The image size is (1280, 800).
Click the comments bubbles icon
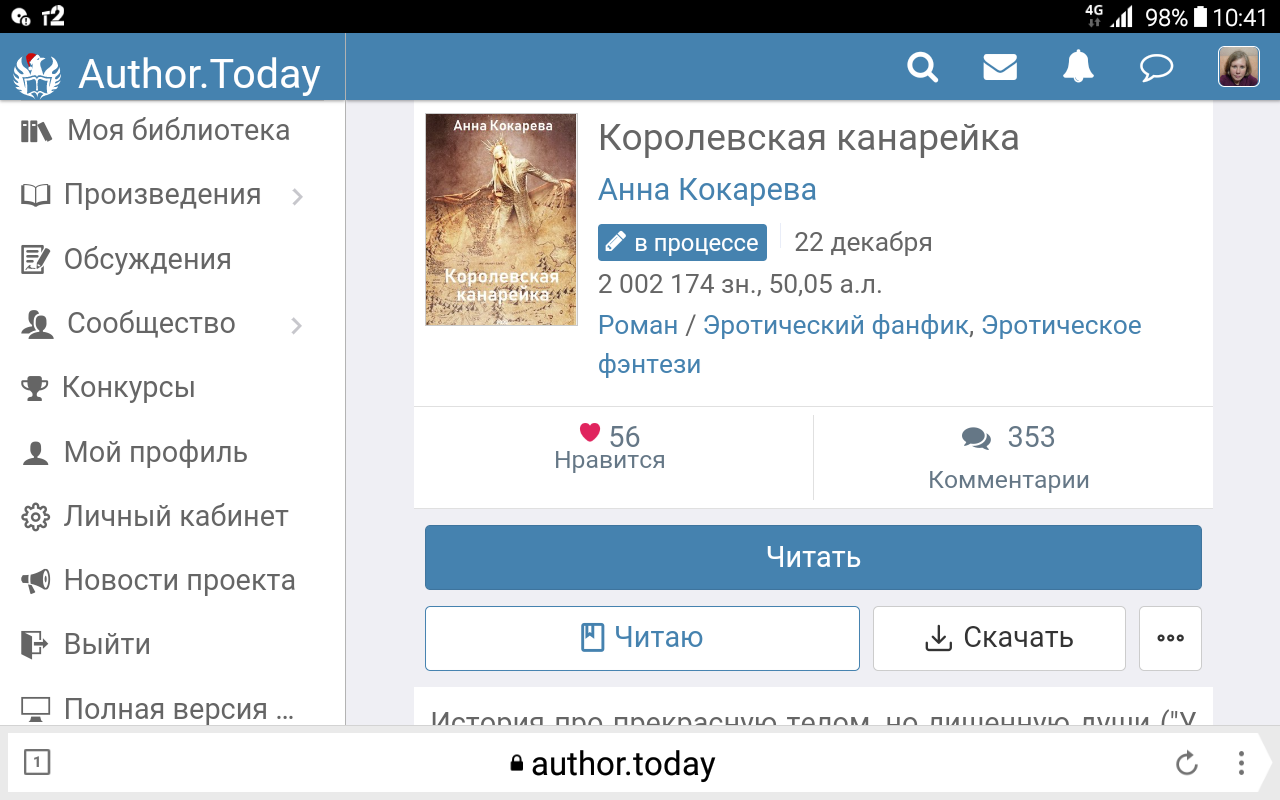[976, 438]
